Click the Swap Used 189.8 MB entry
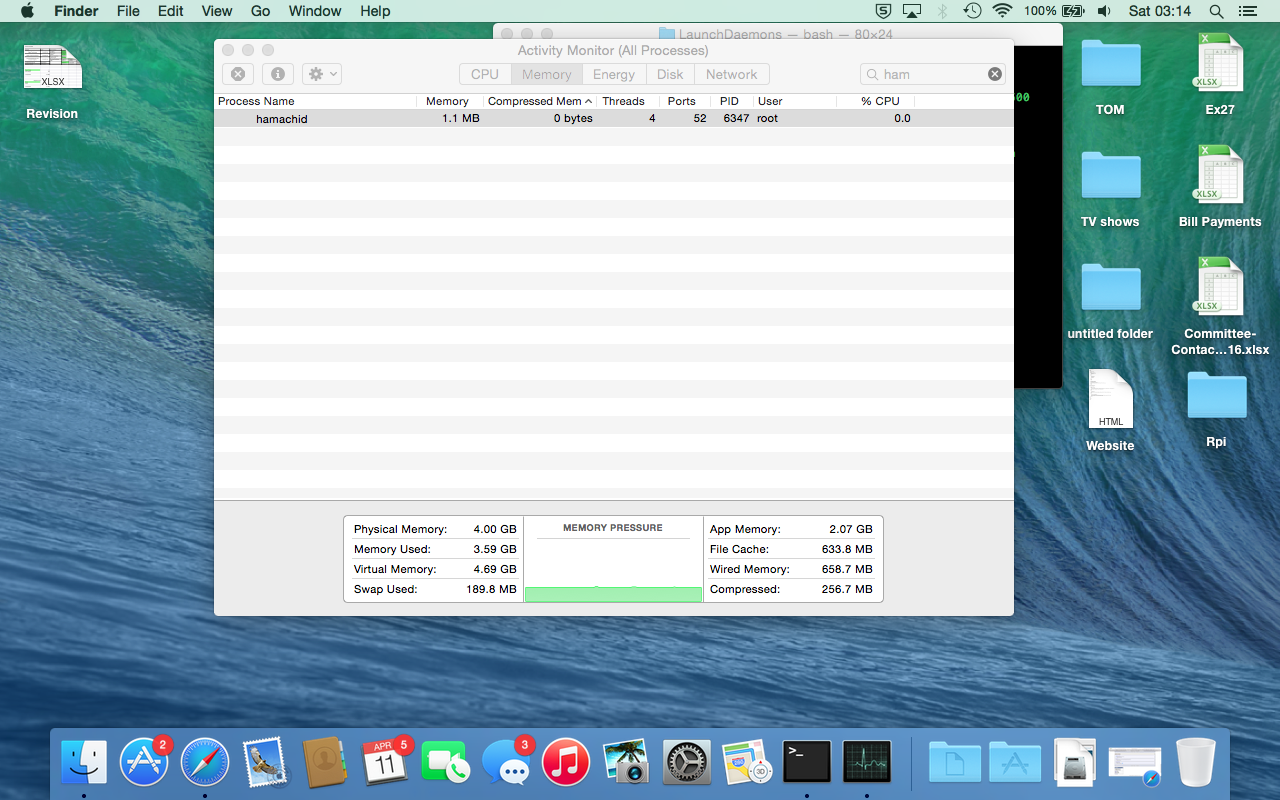 pos(435,589)
